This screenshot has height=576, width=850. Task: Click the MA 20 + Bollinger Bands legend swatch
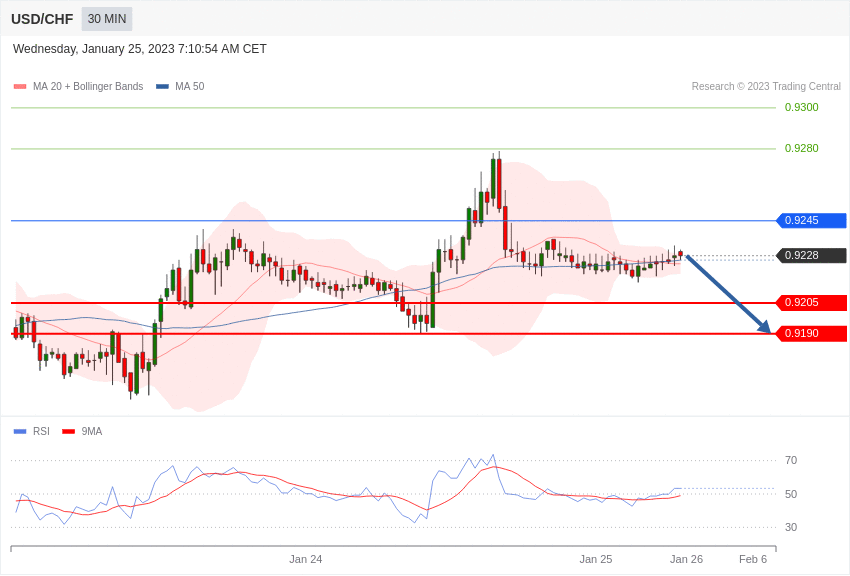pyautogui.click(x=20, y=87)
